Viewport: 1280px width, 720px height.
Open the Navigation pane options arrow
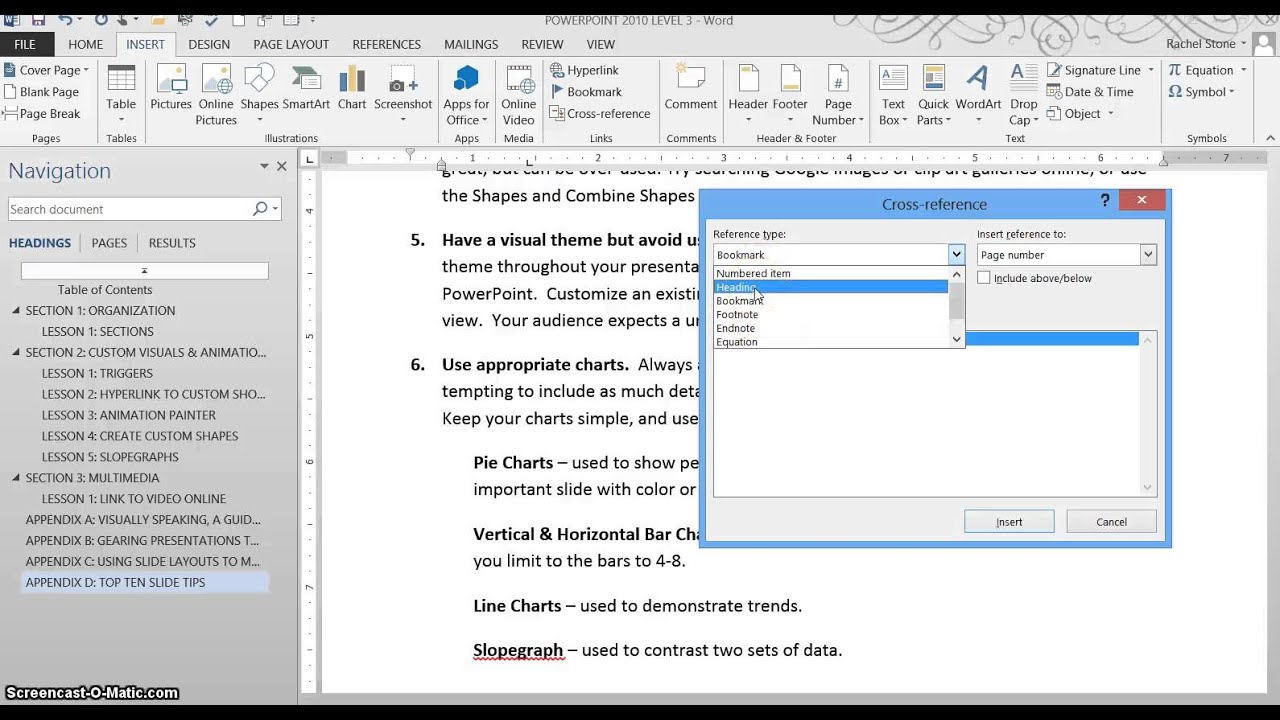(264, 167)
